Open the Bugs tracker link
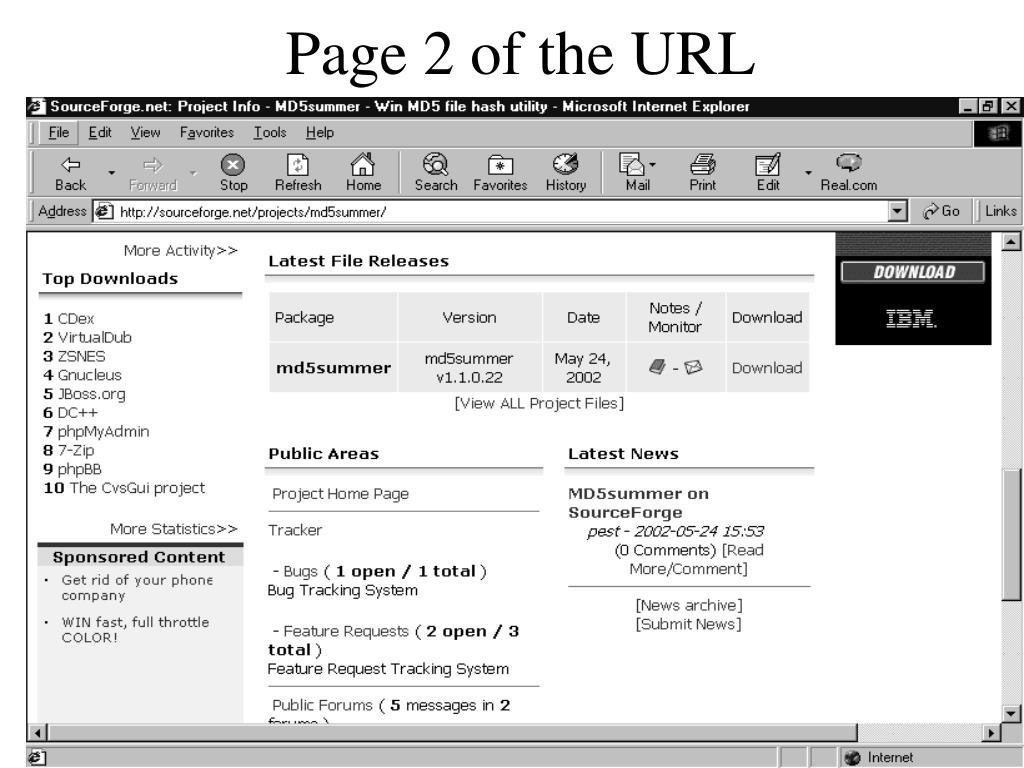This screenshot has width=1024, height=768. tap(300, 571)
